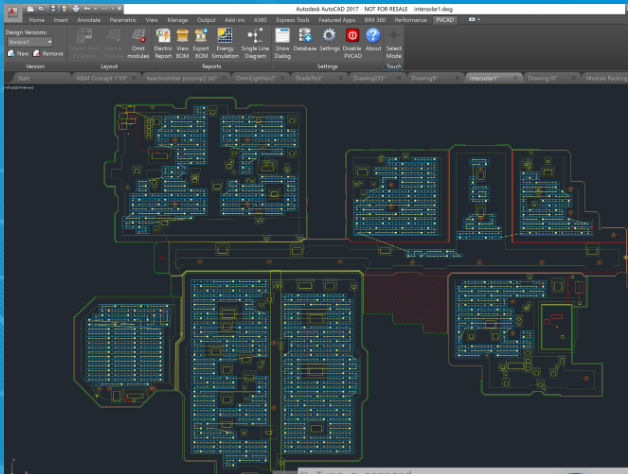The height and width of the screenshot is (474, 628).
Task: Click the New version button
Action: point(19,53)
